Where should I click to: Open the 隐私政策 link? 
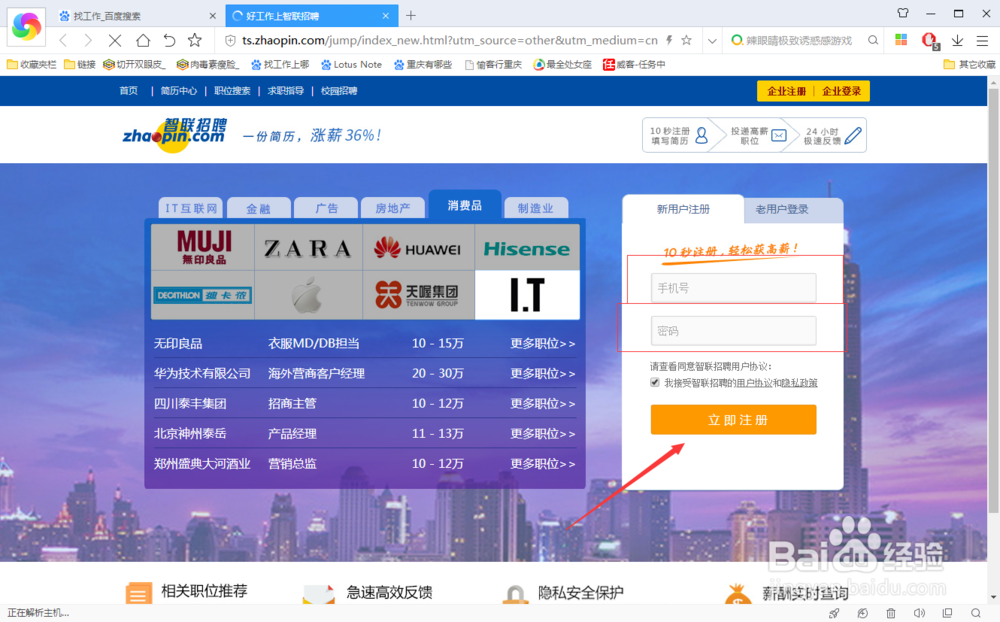coord(799,383)
